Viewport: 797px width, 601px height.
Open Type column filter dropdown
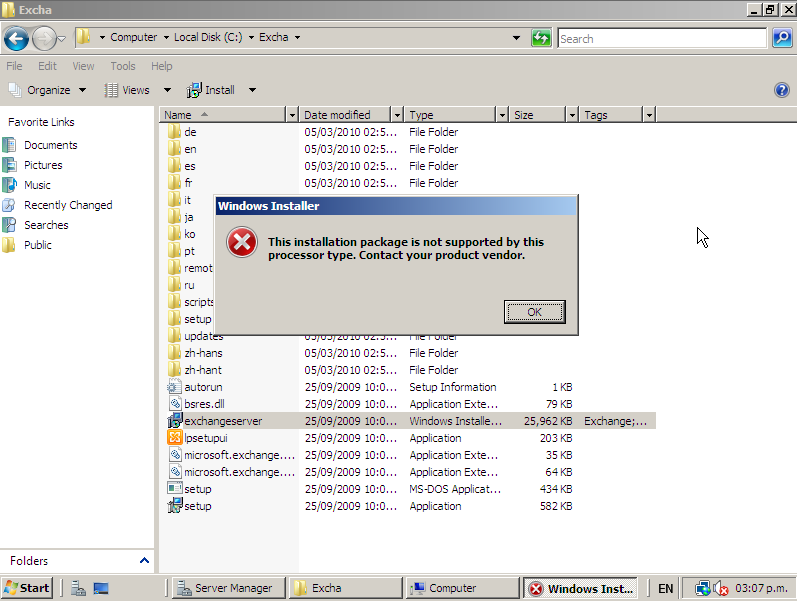502,115
